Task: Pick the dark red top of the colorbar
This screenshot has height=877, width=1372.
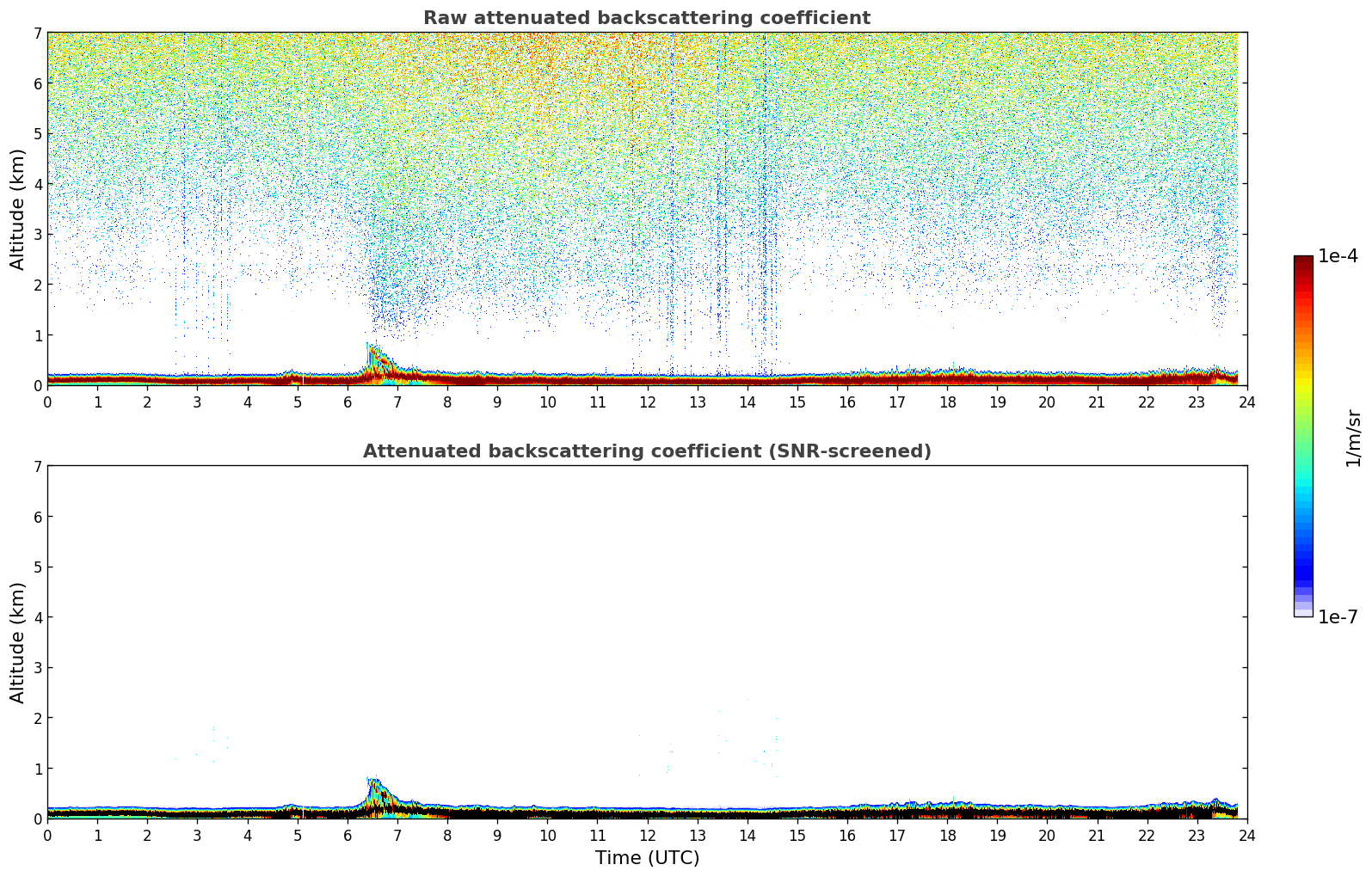Action: pos(1302,261)
